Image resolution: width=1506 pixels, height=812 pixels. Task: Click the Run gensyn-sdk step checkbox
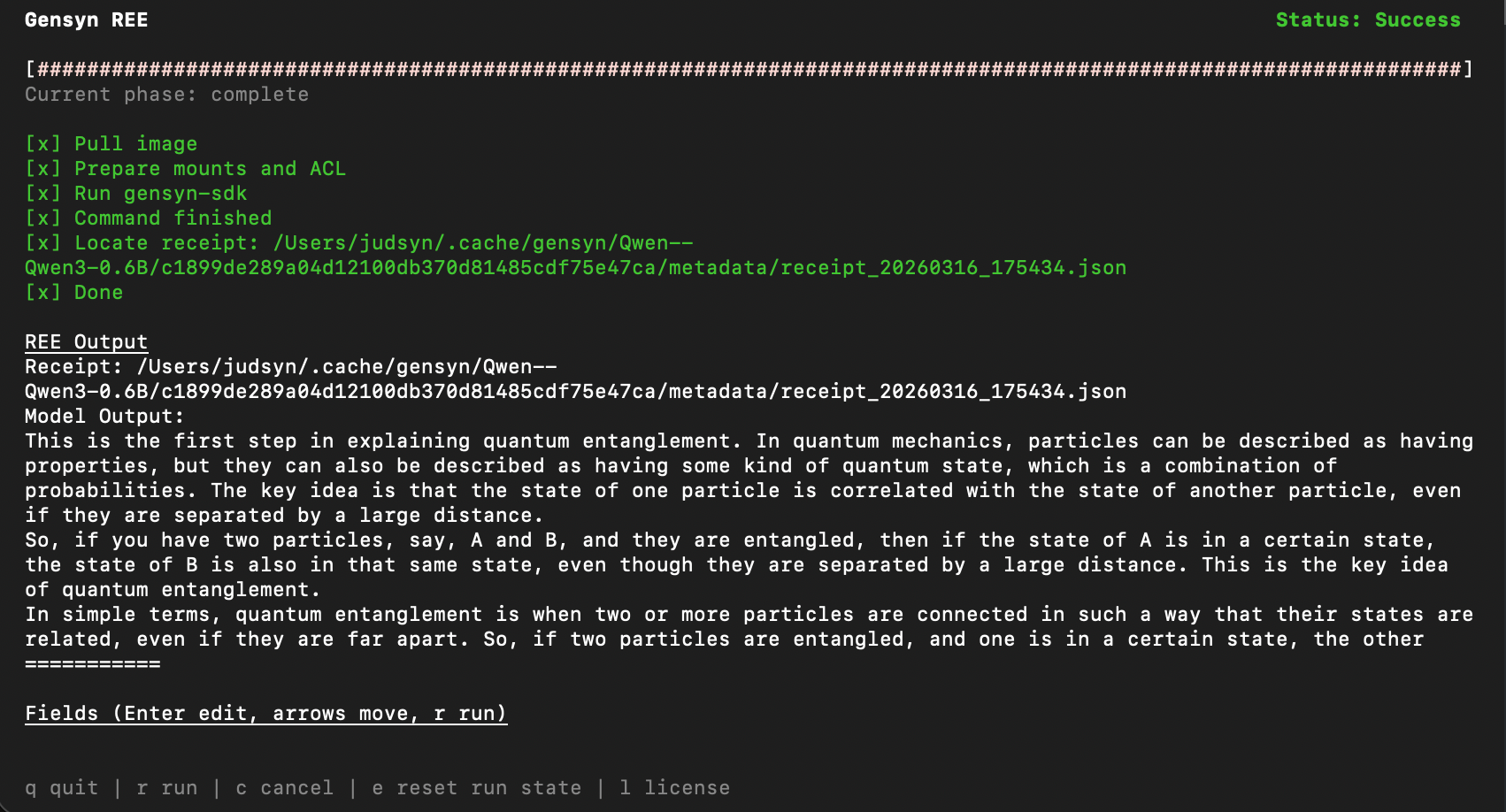click(42, 194)
